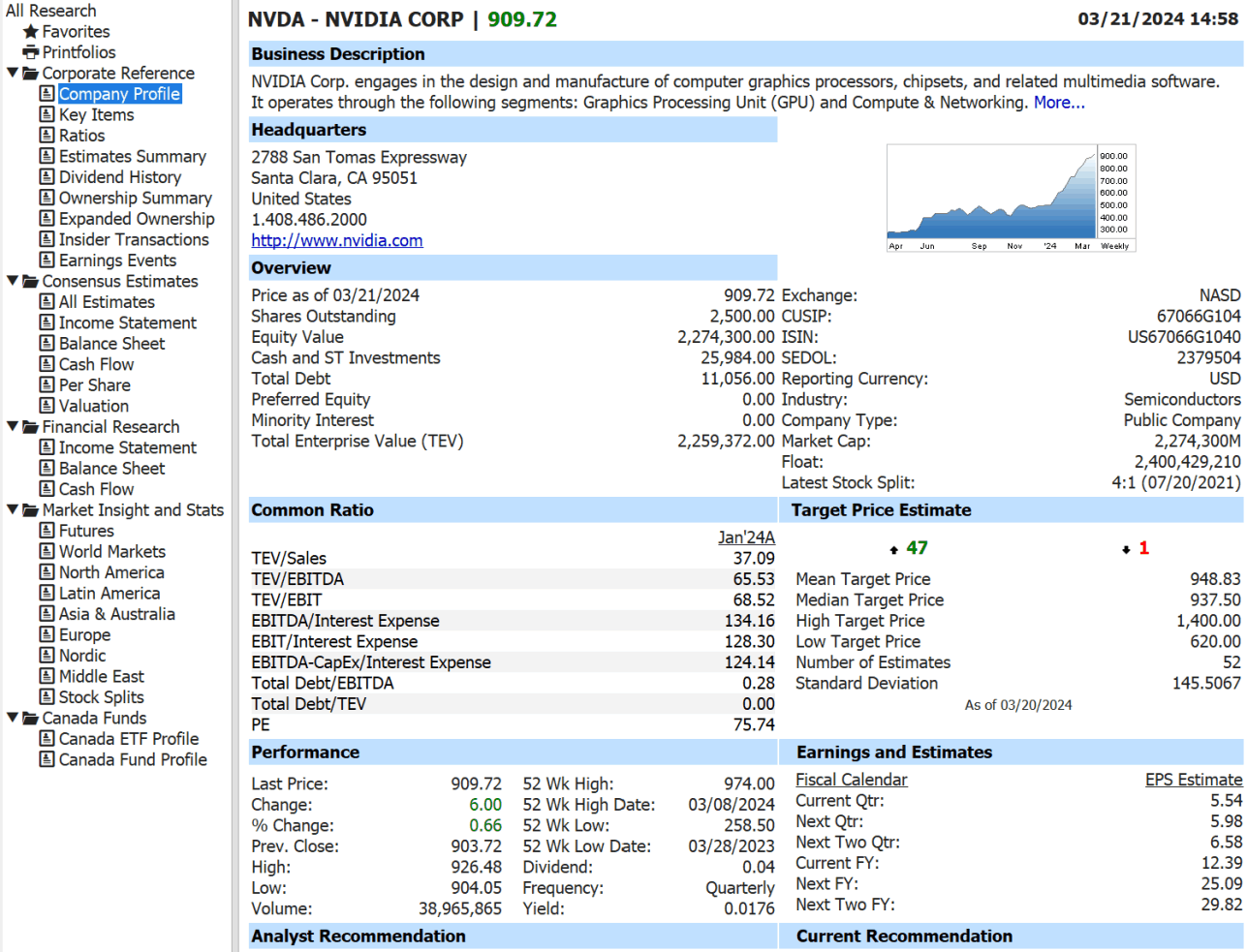1247x952 pixels.
Task: Open Valuation under Consensus Estimates
Action: tap(93, 406)
